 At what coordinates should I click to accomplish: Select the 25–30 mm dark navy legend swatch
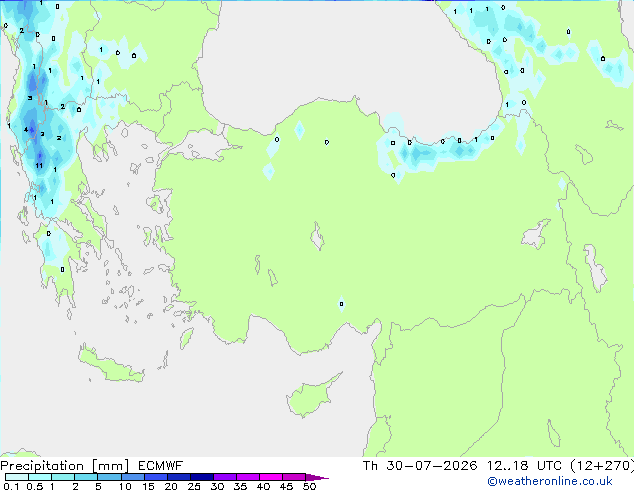click(x=202, y=477)
